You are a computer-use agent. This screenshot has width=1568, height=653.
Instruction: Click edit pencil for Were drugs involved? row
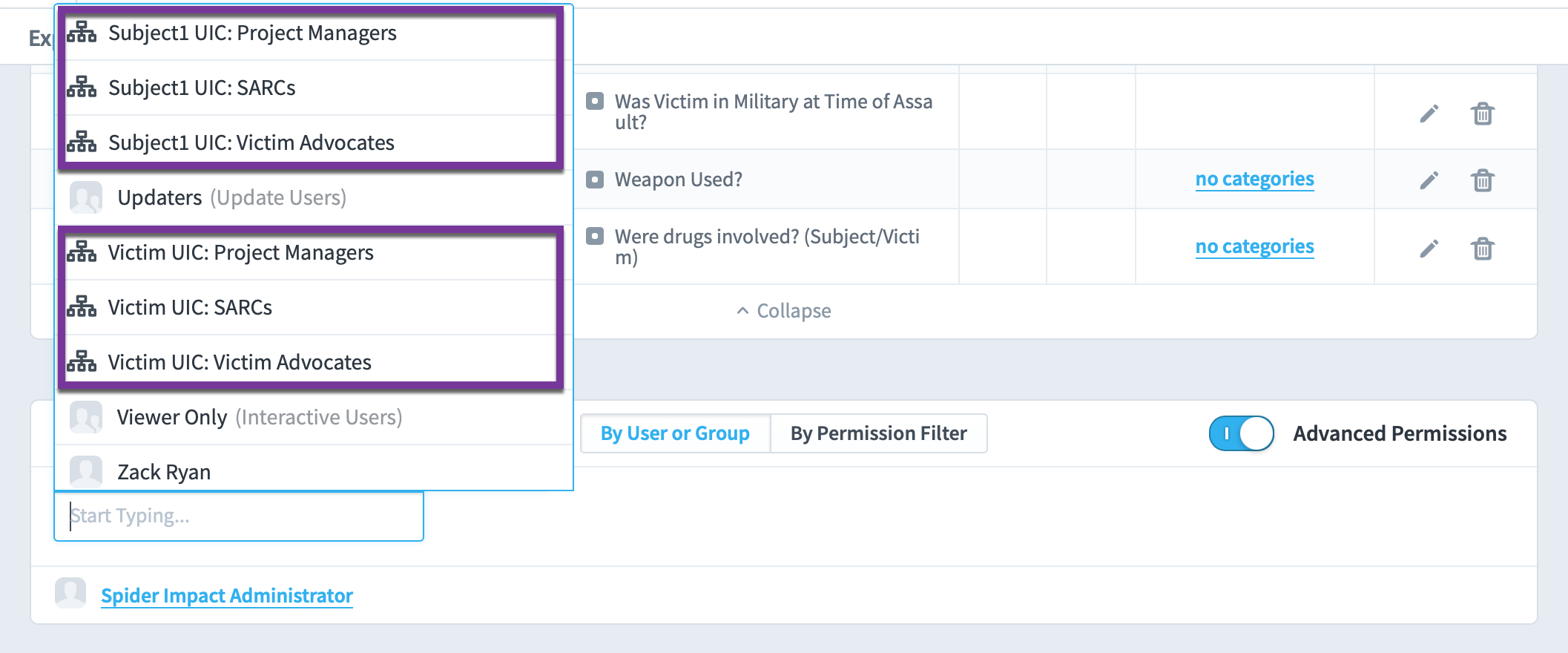1429,248
